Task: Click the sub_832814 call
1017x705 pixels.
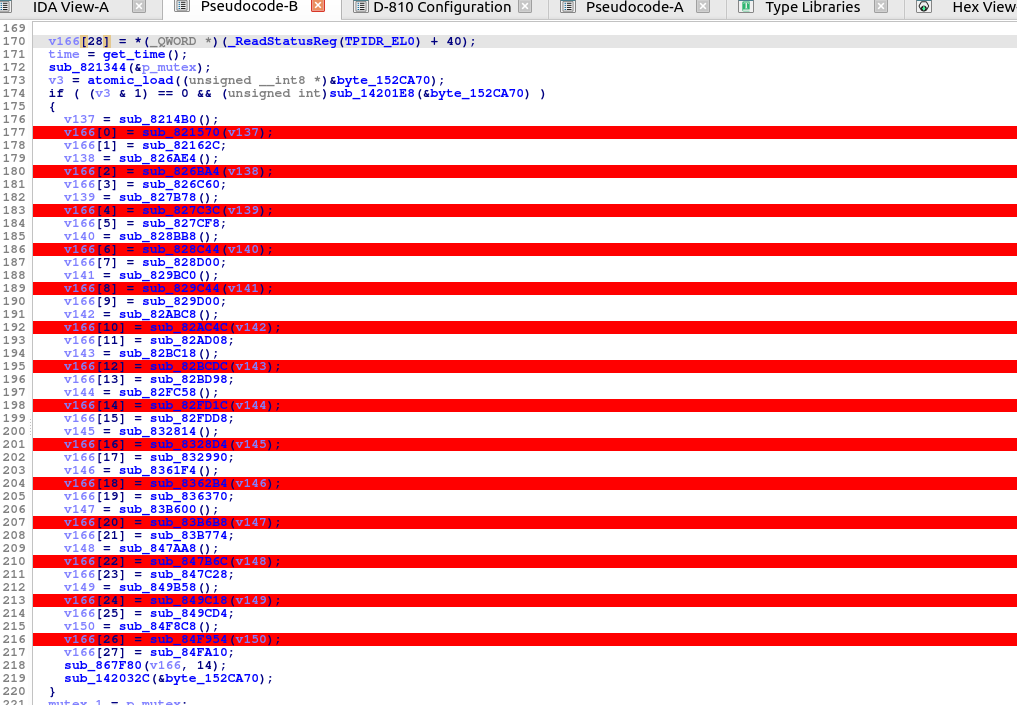Action: [158, 431]
